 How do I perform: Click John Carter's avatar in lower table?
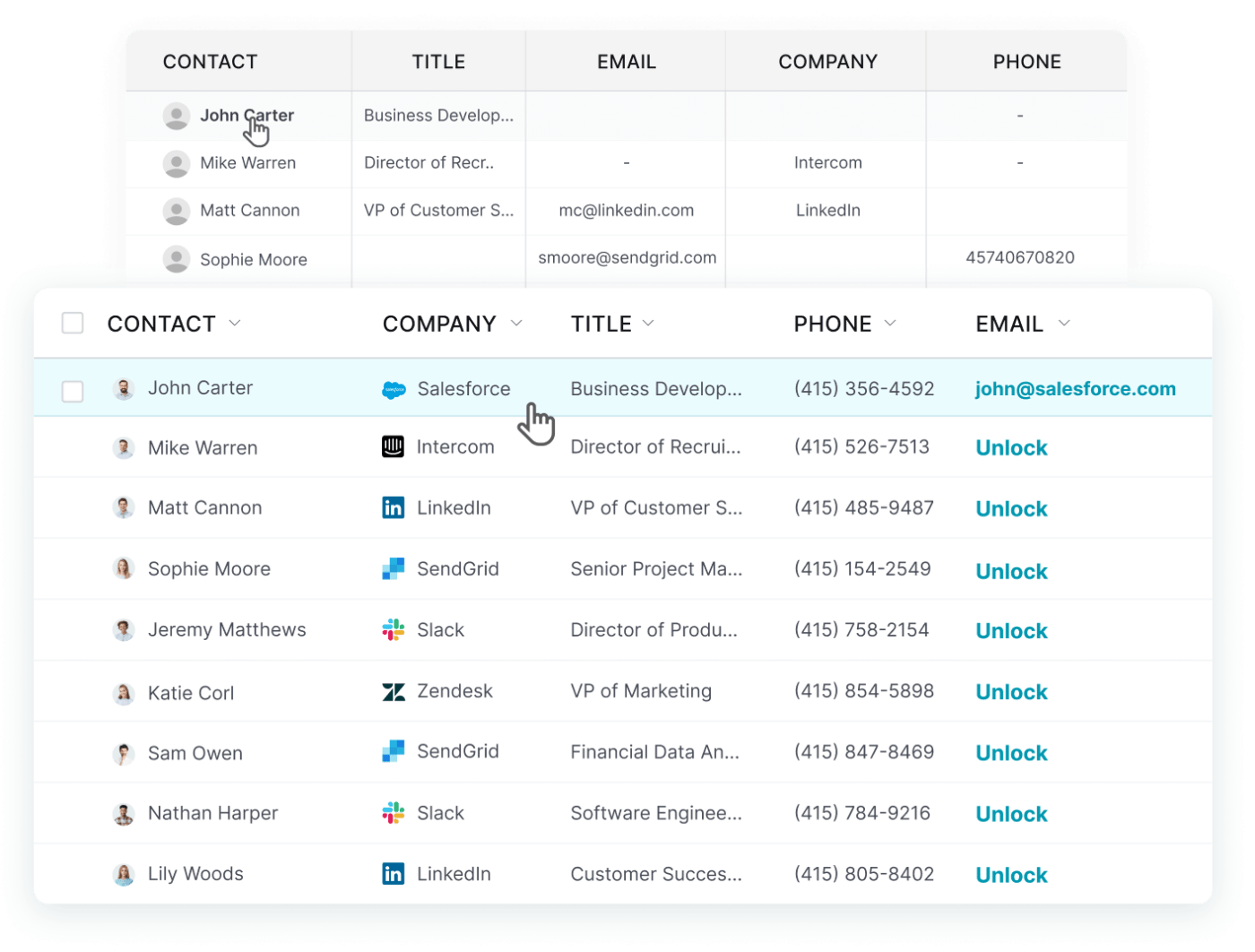(x=124, y=389)
